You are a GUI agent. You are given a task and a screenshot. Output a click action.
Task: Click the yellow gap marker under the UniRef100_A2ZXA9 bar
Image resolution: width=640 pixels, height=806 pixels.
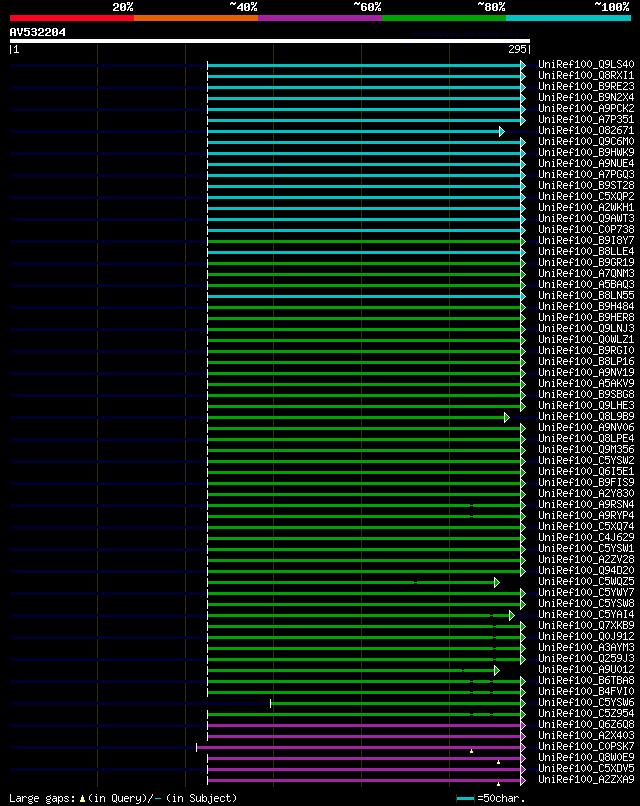498,784
